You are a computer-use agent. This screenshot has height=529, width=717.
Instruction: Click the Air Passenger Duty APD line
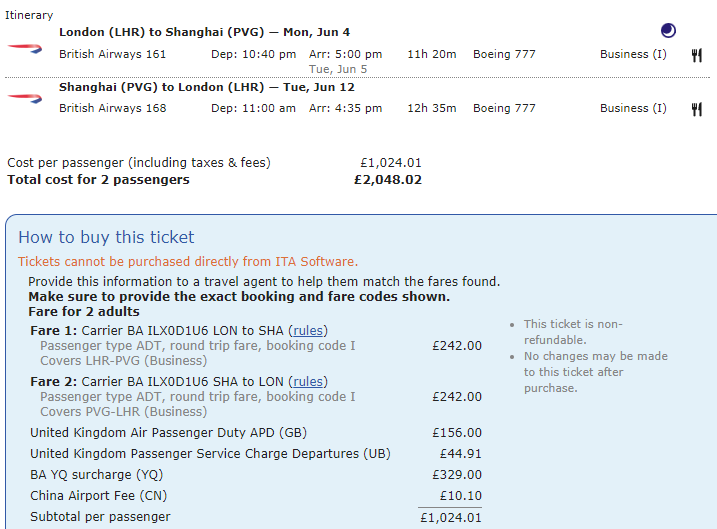[x=168, y=433]
